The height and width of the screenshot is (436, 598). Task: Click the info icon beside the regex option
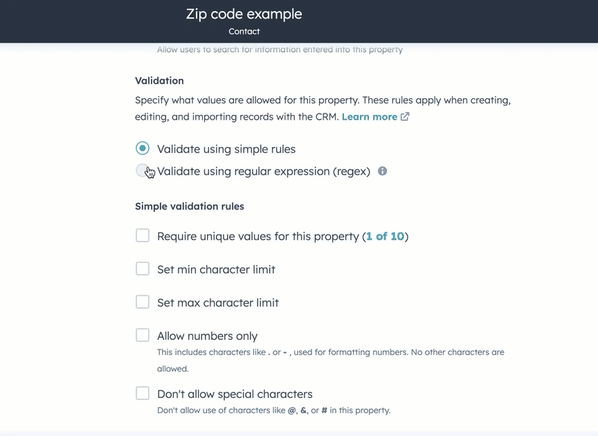coord(382,171)
